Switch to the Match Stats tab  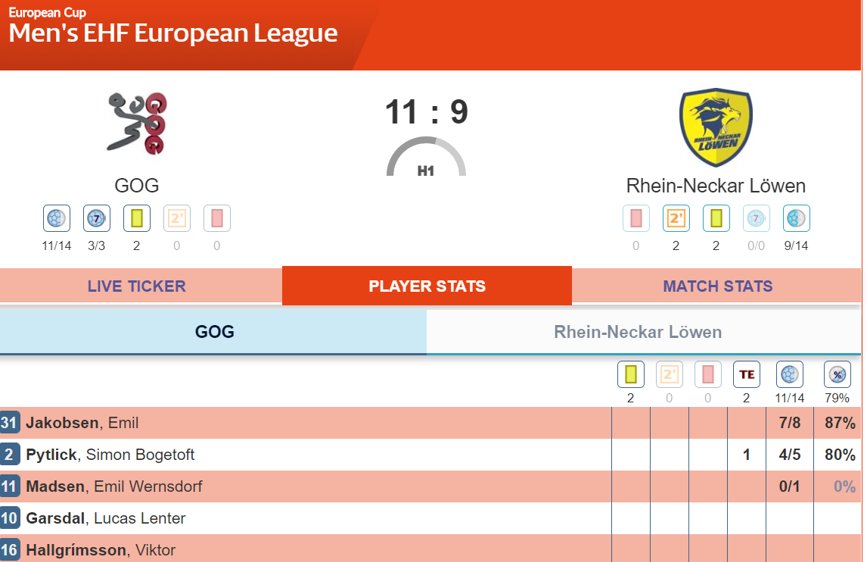pos(717,286)
